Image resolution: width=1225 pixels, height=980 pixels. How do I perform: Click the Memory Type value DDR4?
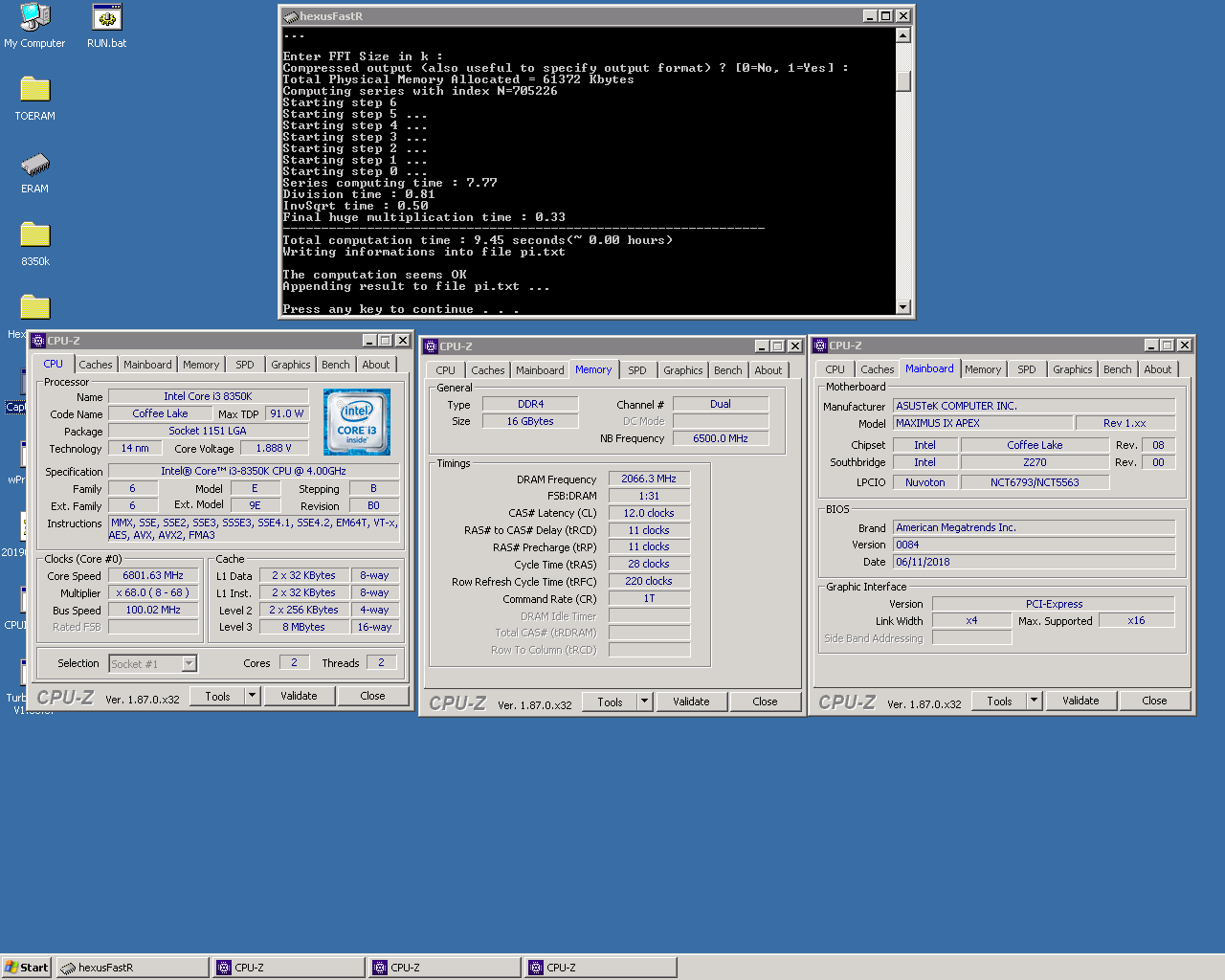[x=530, y=404]
